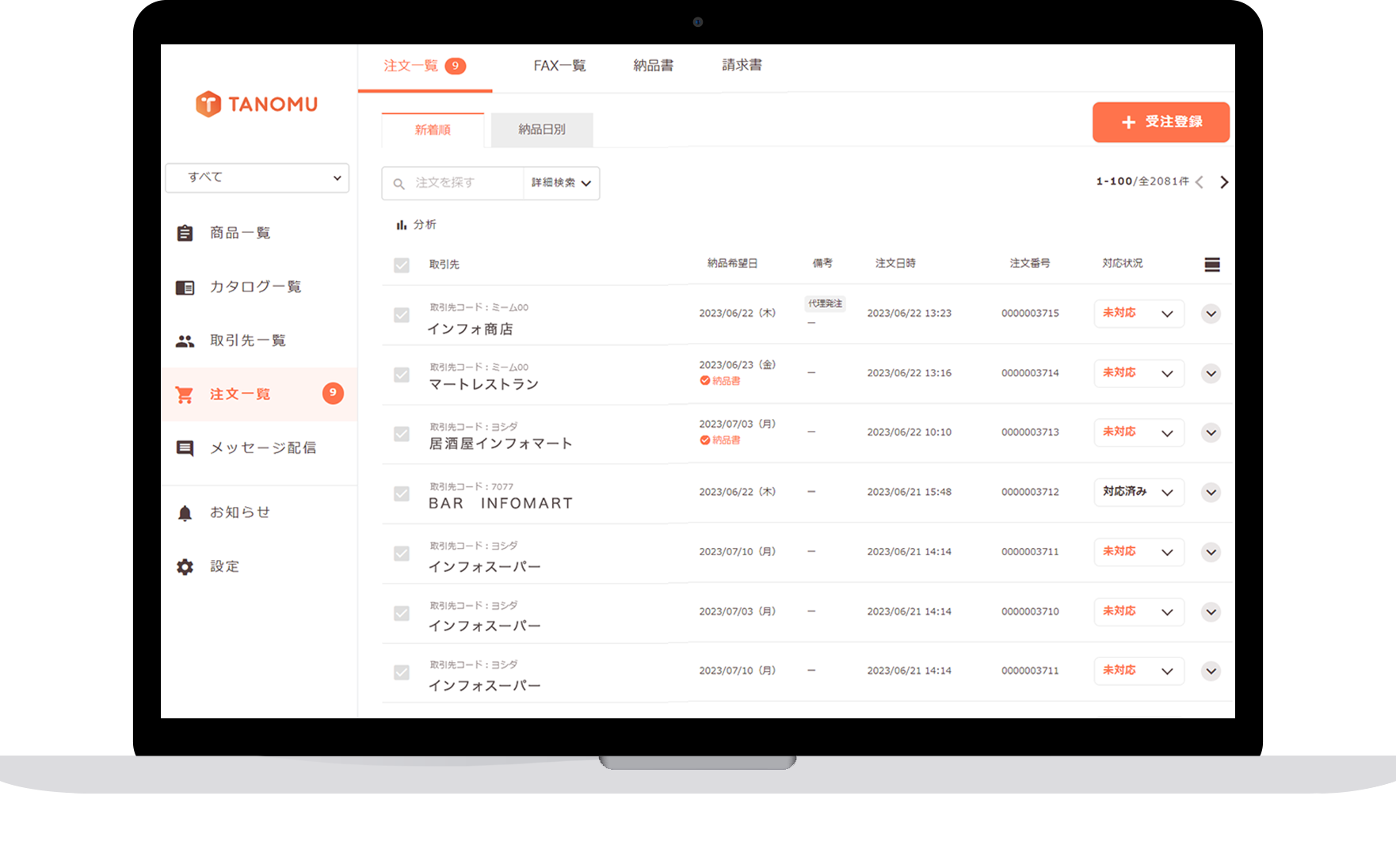The height and width of the screenshot is (868, 1396).
Task: Open the 納品書 top tab
Action: (x=654, y=66)
